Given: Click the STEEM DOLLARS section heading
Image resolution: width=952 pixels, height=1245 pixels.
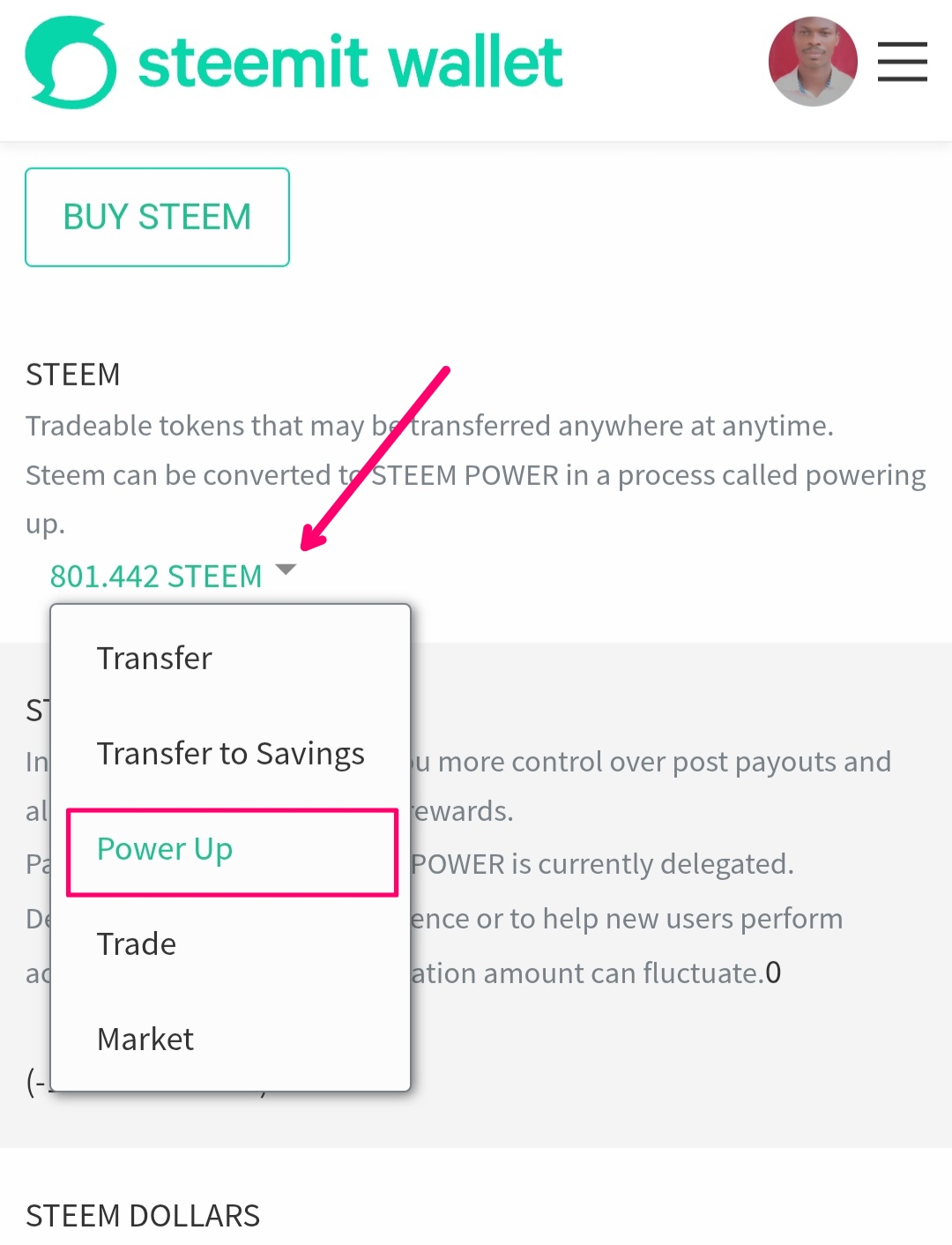Looking at the screenshot, I should (x=143, y=1215).
